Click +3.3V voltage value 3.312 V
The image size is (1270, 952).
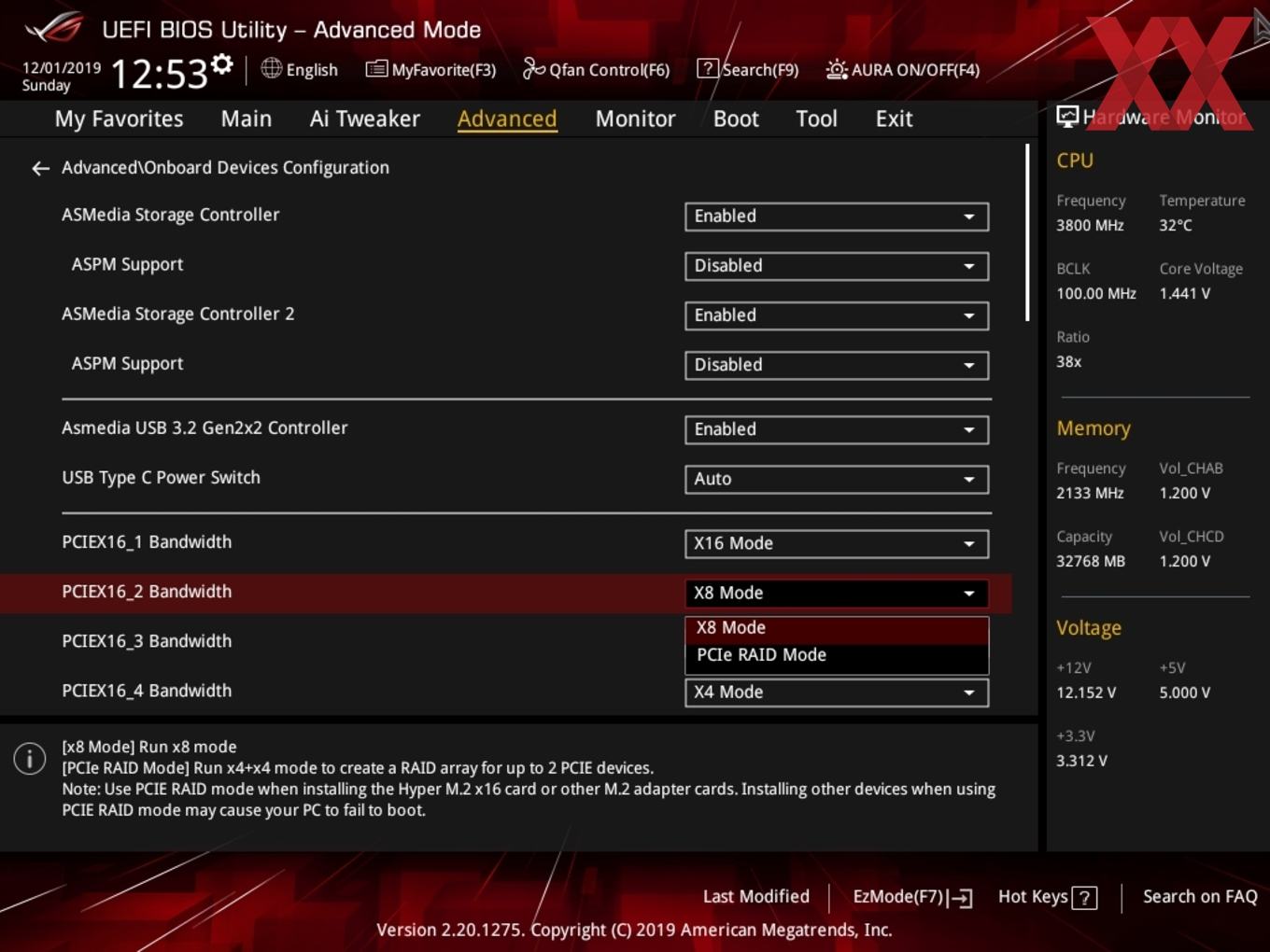click(x=1081, y=762)
